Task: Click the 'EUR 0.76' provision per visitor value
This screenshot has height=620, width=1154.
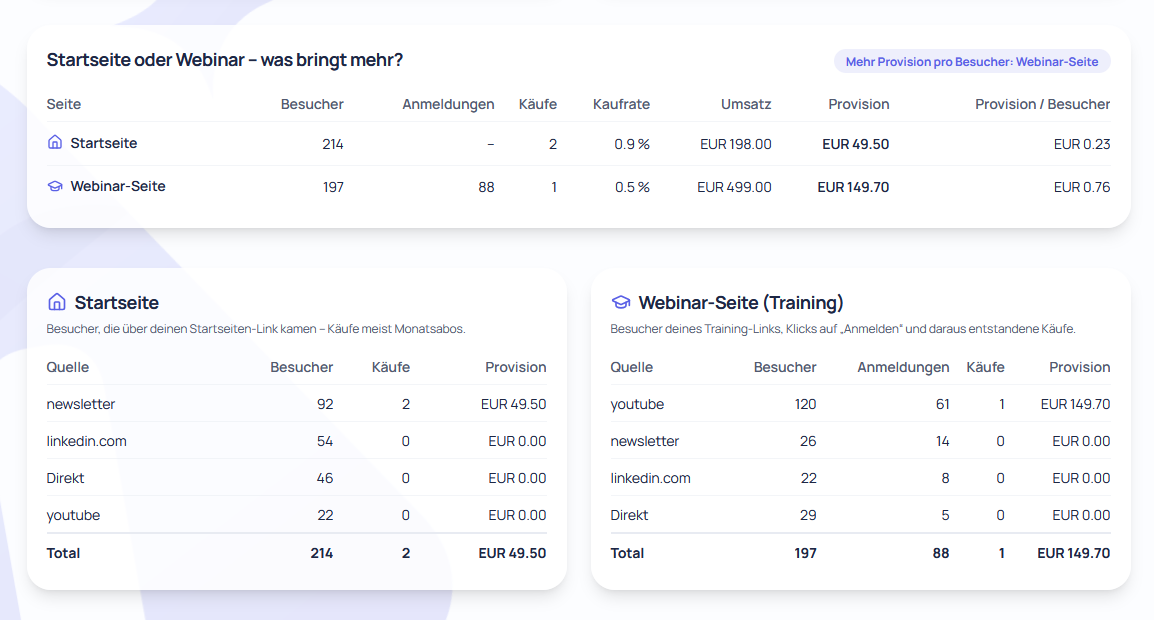Action: 1081,187
